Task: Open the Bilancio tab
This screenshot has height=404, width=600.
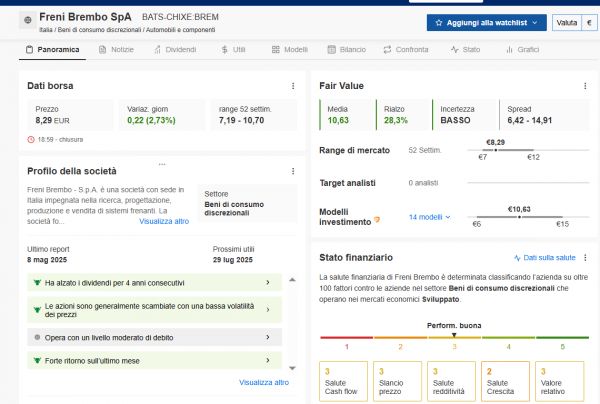Action: click(347, 50)
